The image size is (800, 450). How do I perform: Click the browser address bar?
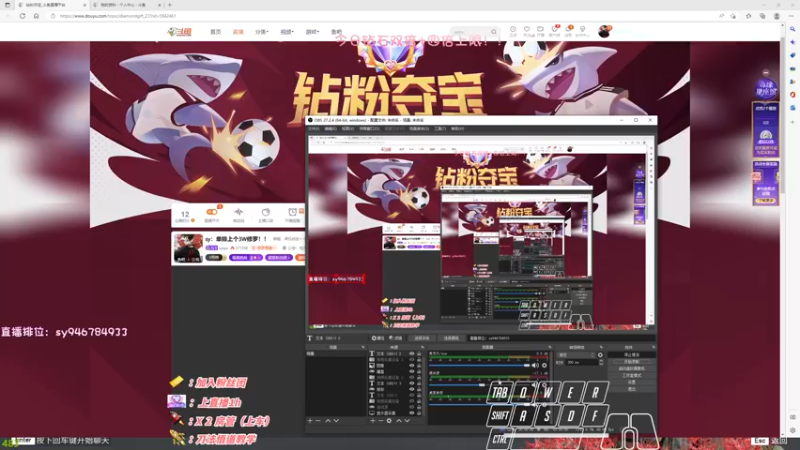click(383, 16)
